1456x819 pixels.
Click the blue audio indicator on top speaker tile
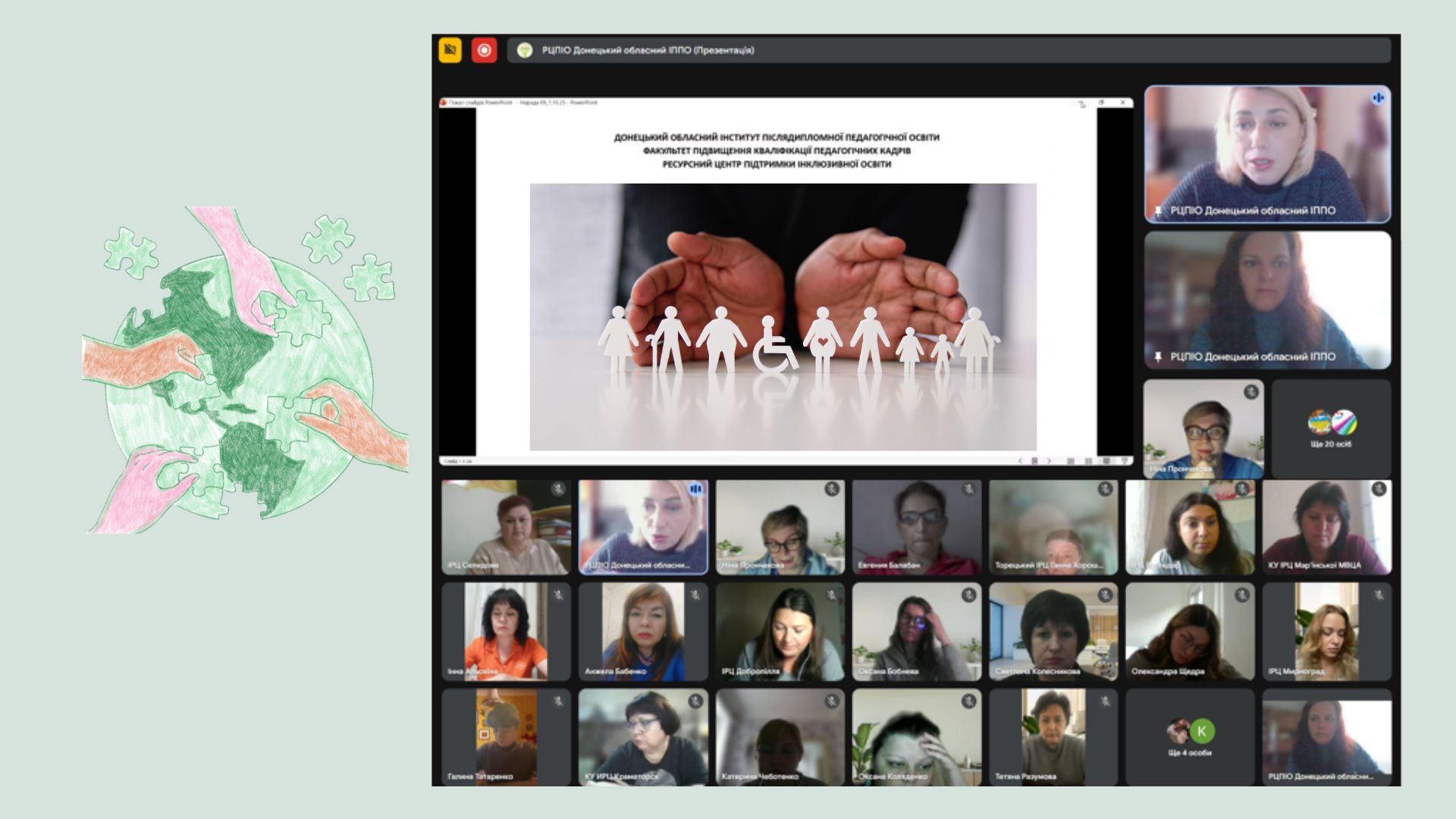1378,98
